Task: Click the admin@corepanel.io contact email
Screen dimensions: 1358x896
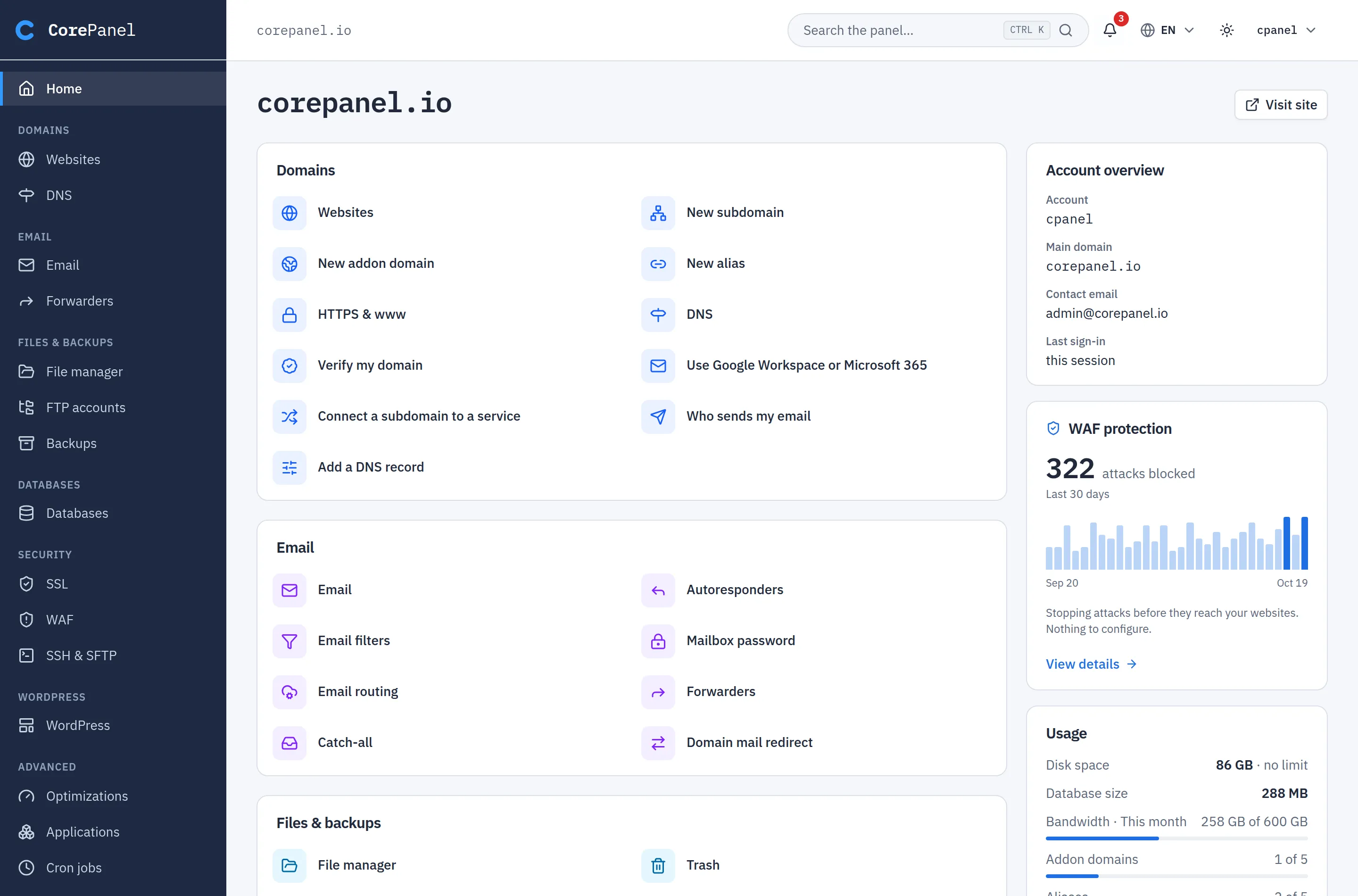Action: [x=1107, y=313]
